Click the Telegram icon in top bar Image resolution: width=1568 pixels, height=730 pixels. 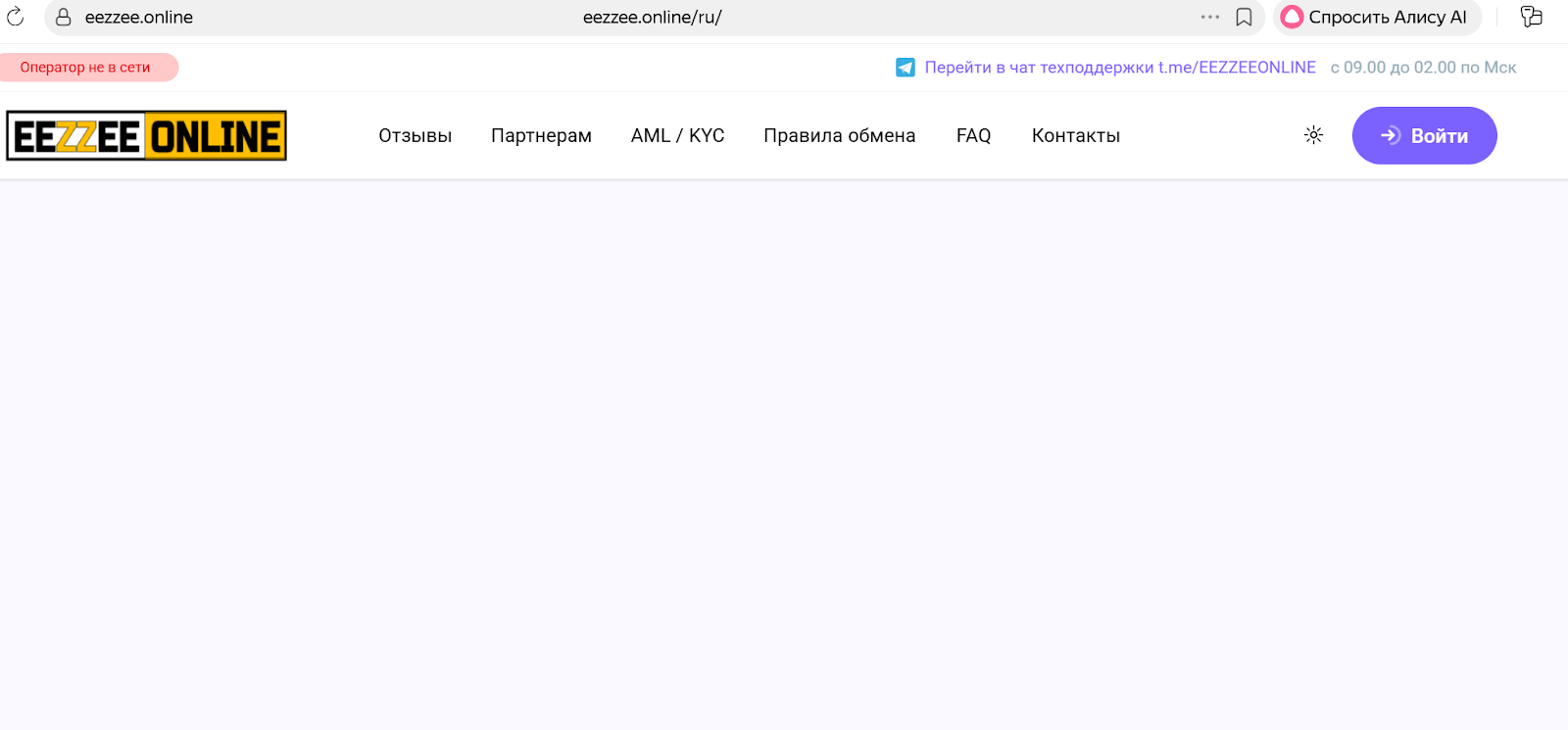tap(906, 68)
